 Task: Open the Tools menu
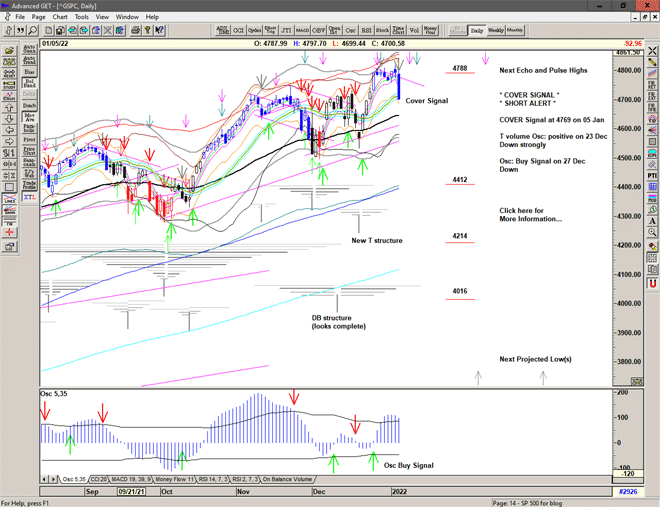pyautogui.click(x=82, y=17)
